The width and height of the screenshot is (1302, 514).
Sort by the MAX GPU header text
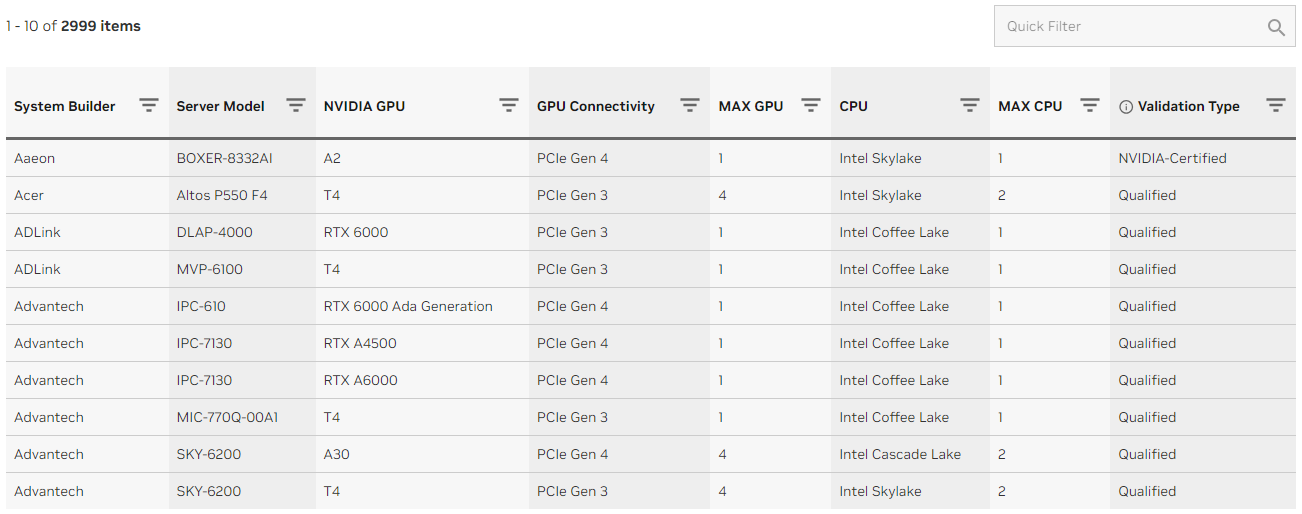click(751, 106)
